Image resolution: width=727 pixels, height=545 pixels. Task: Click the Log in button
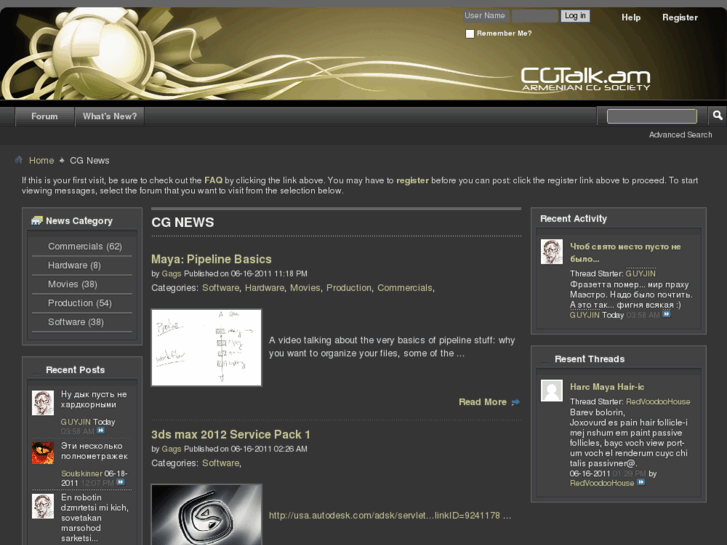pos(575,16)
